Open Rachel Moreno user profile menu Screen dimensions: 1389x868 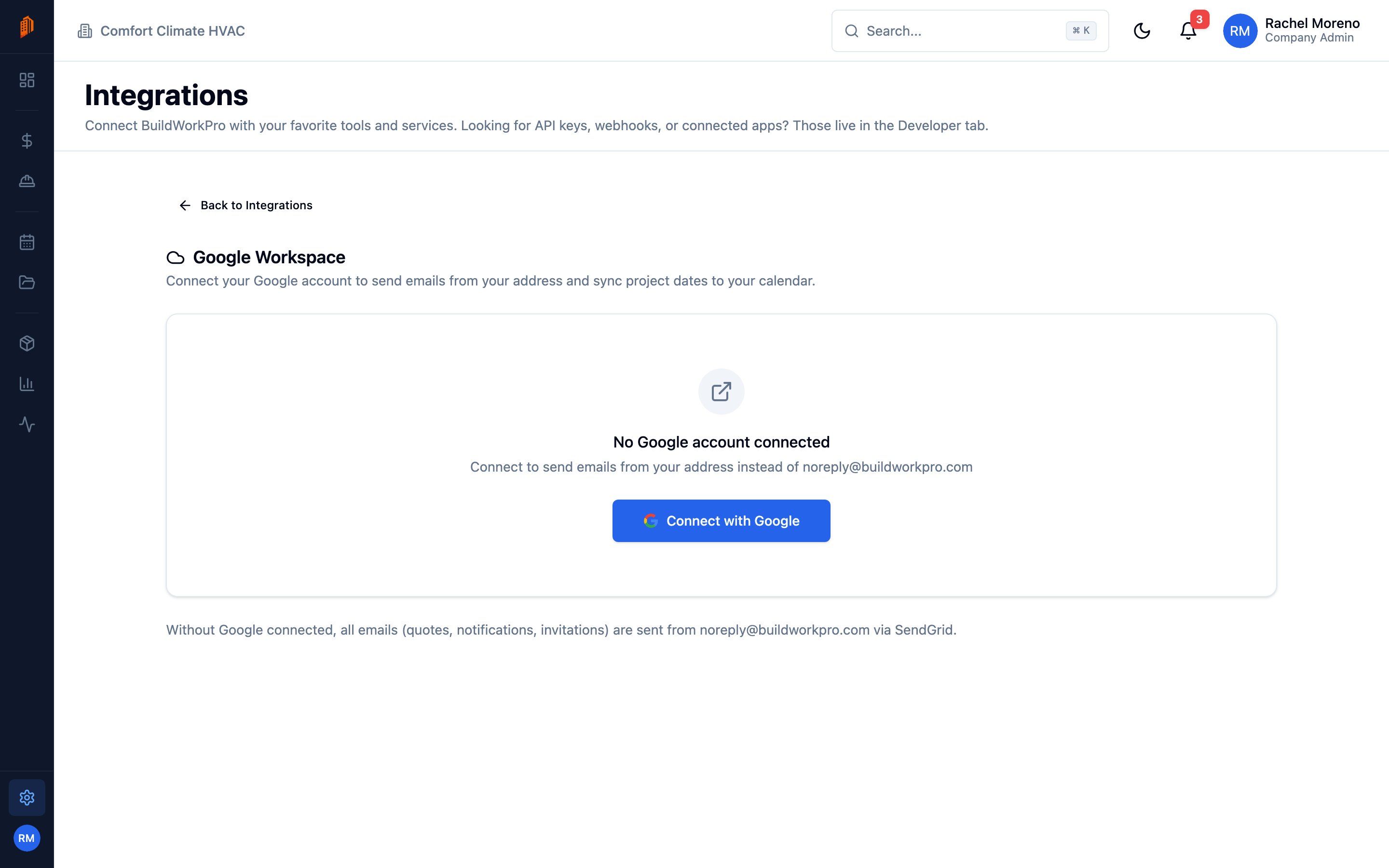tap(1292, 31)
